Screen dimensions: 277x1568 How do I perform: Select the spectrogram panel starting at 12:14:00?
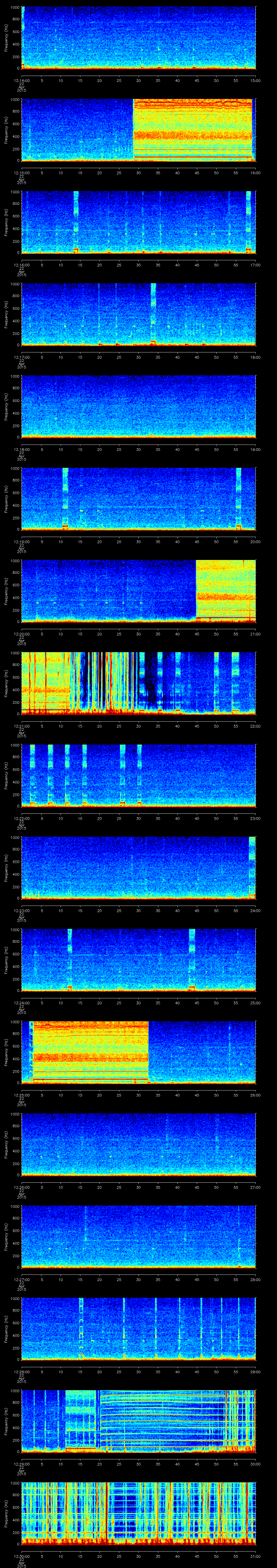coord(139,38)
